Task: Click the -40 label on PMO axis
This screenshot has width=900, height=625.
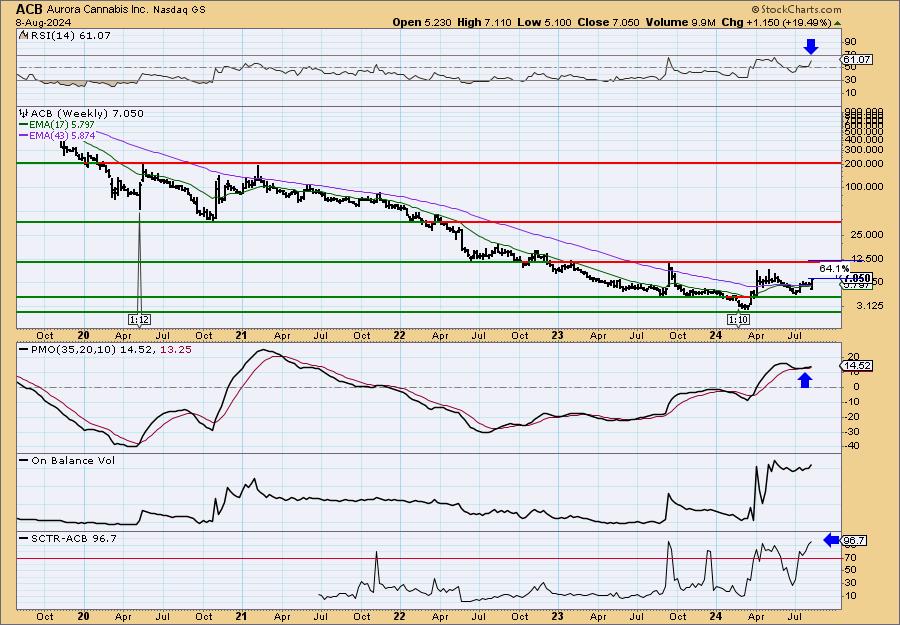Action: (851, 446)
